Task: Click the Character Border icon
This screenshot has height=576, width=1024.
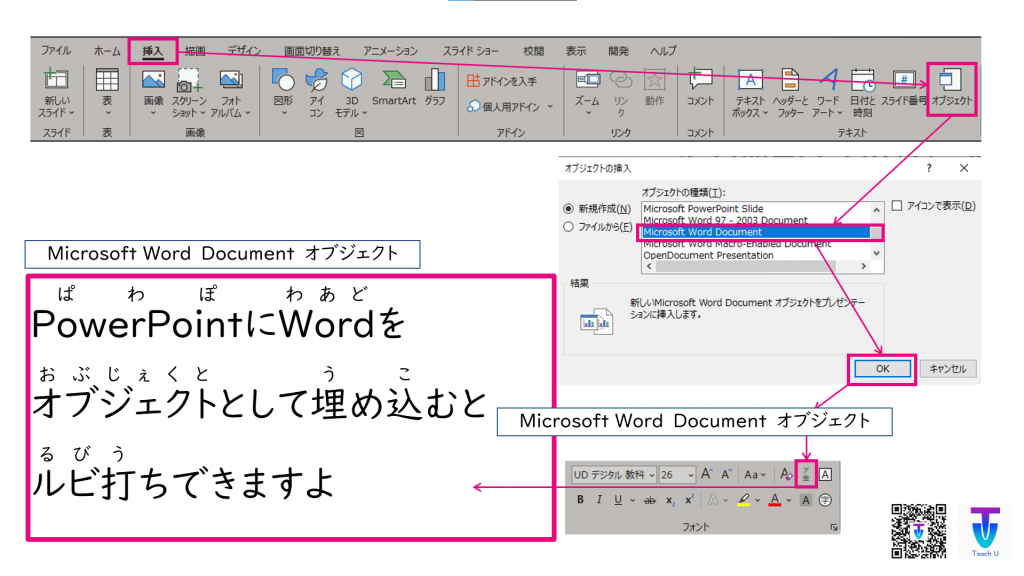Action: coord(825,475)
